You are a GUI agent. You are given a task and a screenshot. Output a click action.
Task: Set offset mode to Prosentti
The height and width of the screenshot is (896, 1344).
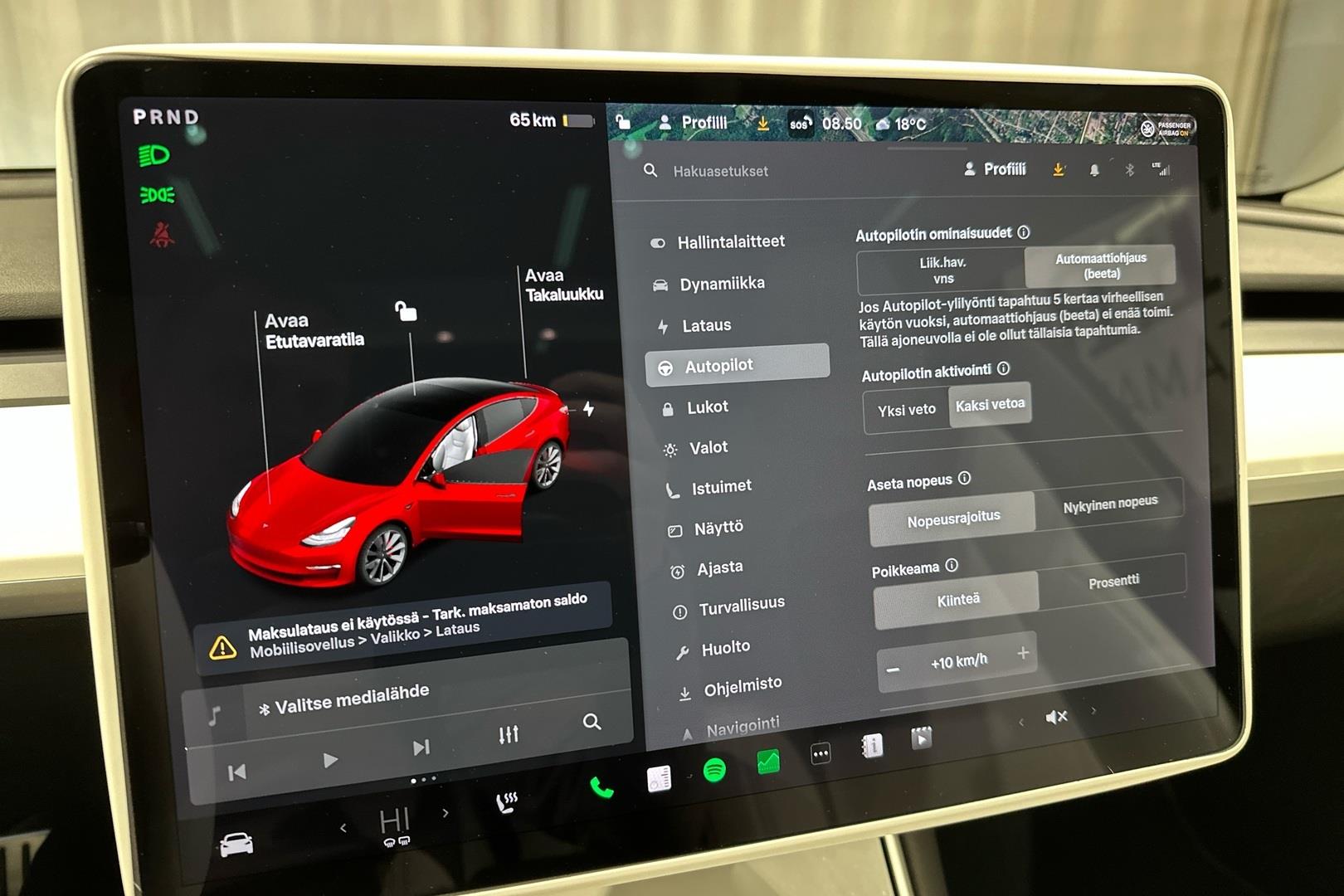click(1113, 582)
